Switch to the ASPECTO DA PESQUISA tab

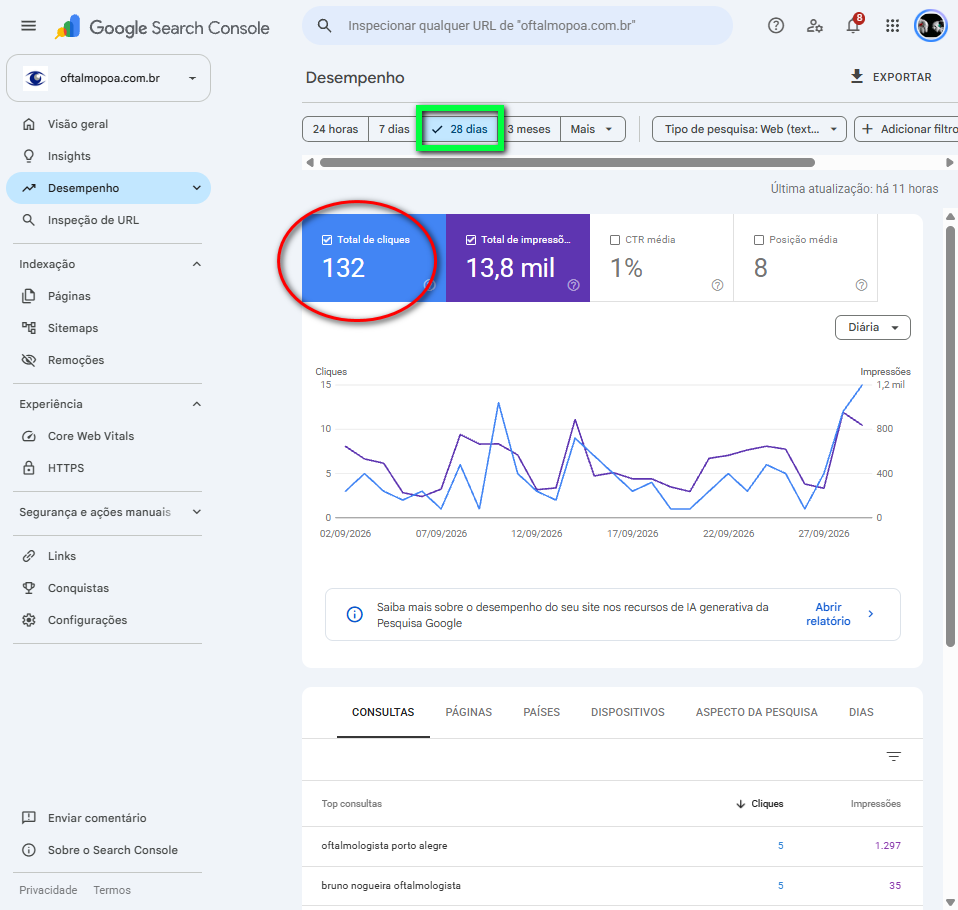pyautogui.click(x=756, y=712)
